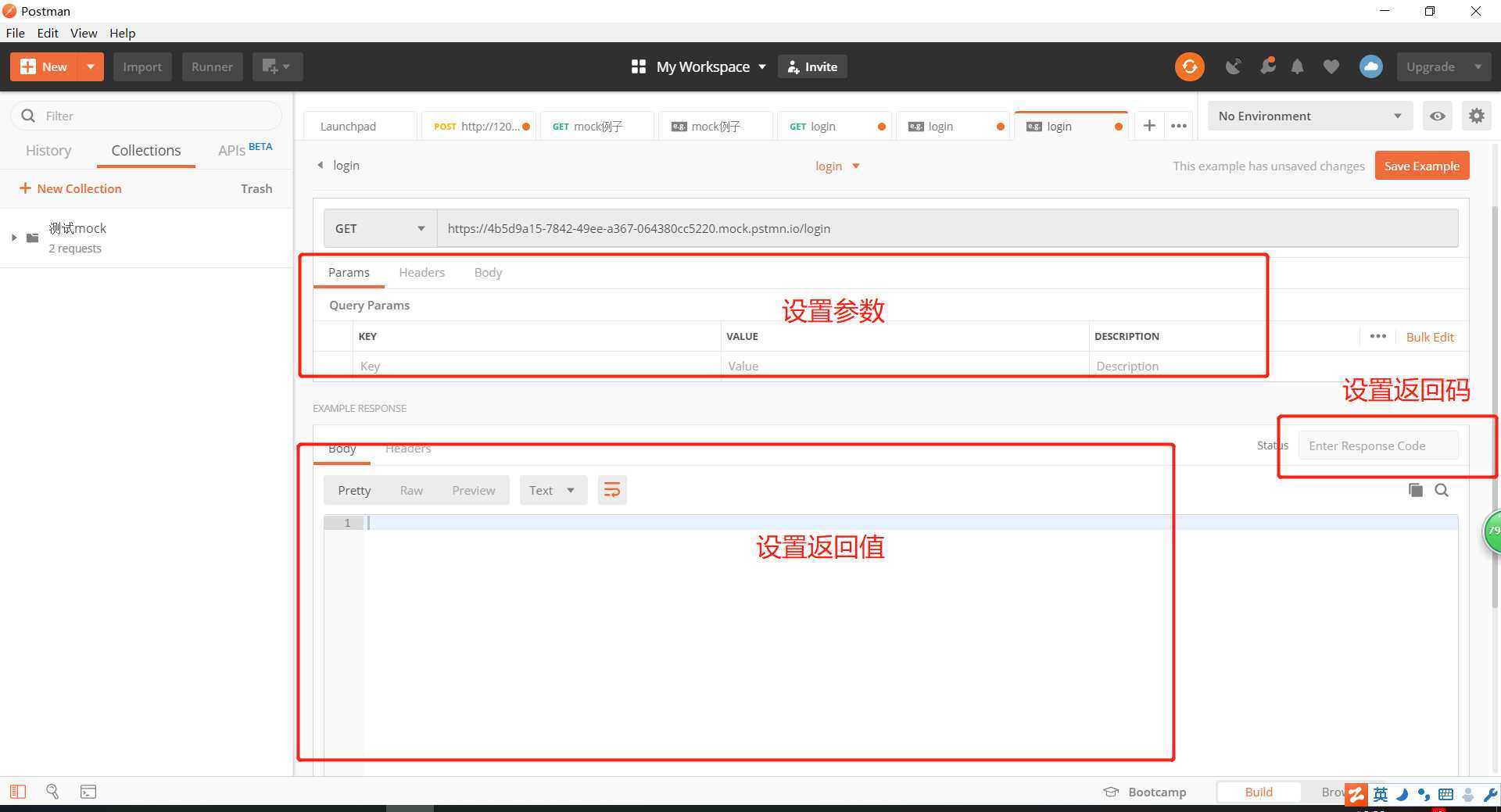Click the Key cell in Query Params
The width and height of the screenshot is (1501, 812).
(x=536, y=366)
